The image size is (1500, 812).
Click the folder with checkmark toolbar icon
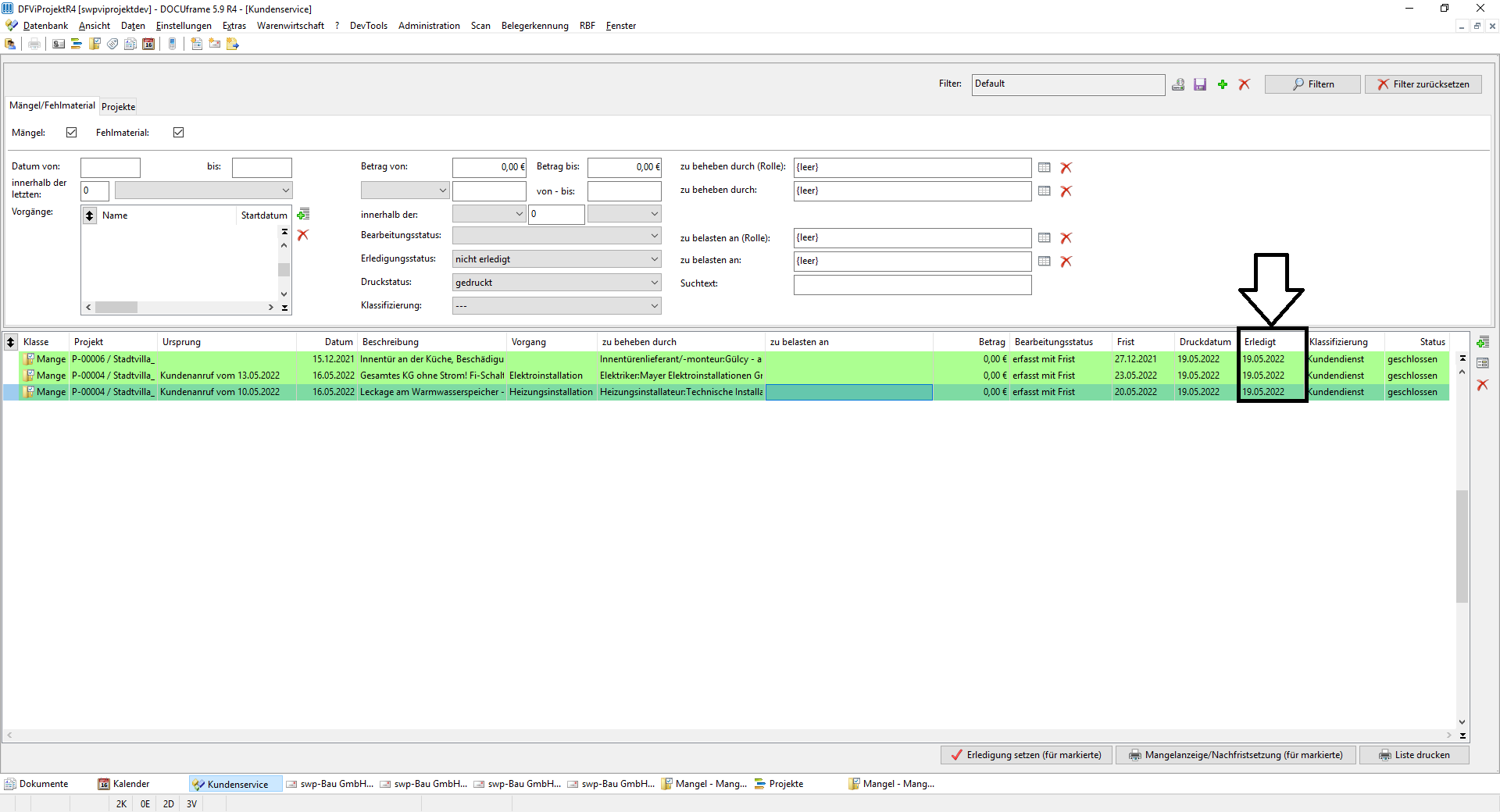95,44
